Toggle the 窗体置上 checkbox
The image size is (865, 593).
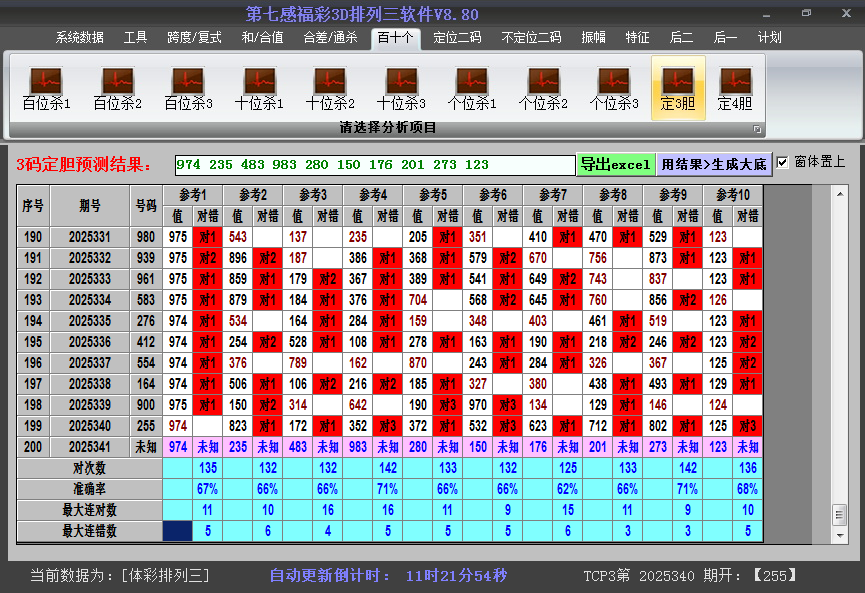783,162
